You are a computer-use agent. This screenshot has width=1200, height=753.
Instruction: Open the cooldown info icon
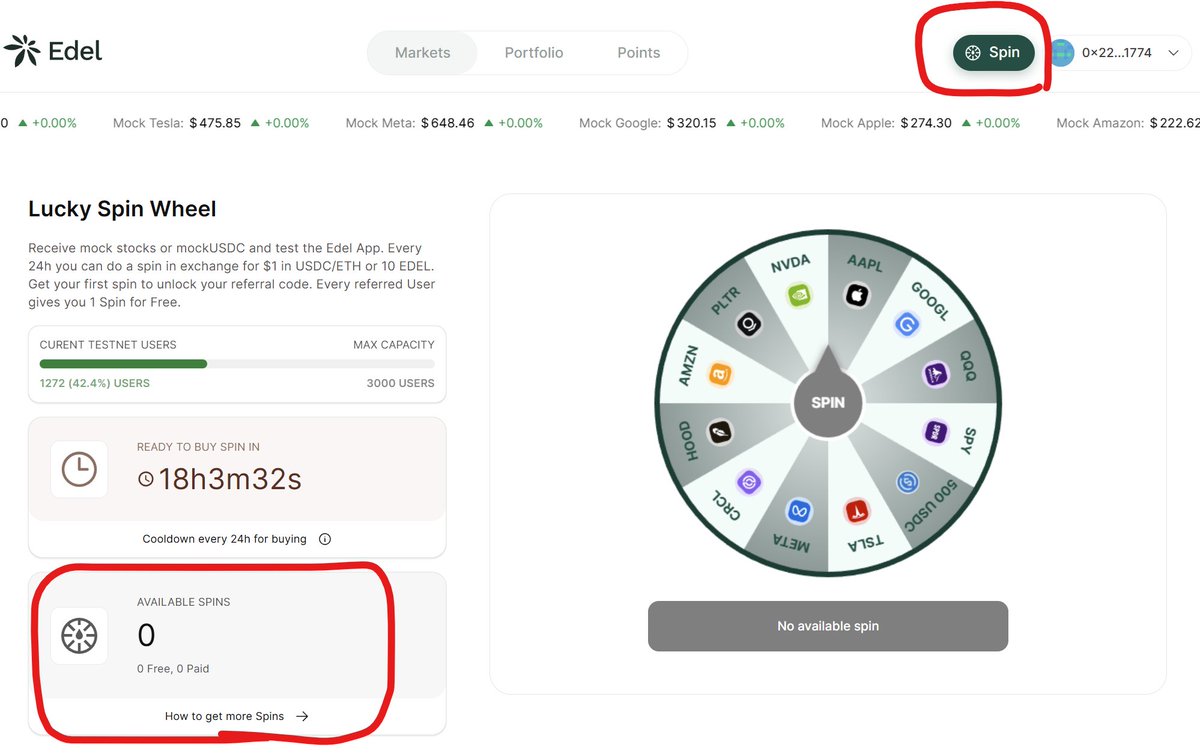pyautogui.click(x=325, y=539)
